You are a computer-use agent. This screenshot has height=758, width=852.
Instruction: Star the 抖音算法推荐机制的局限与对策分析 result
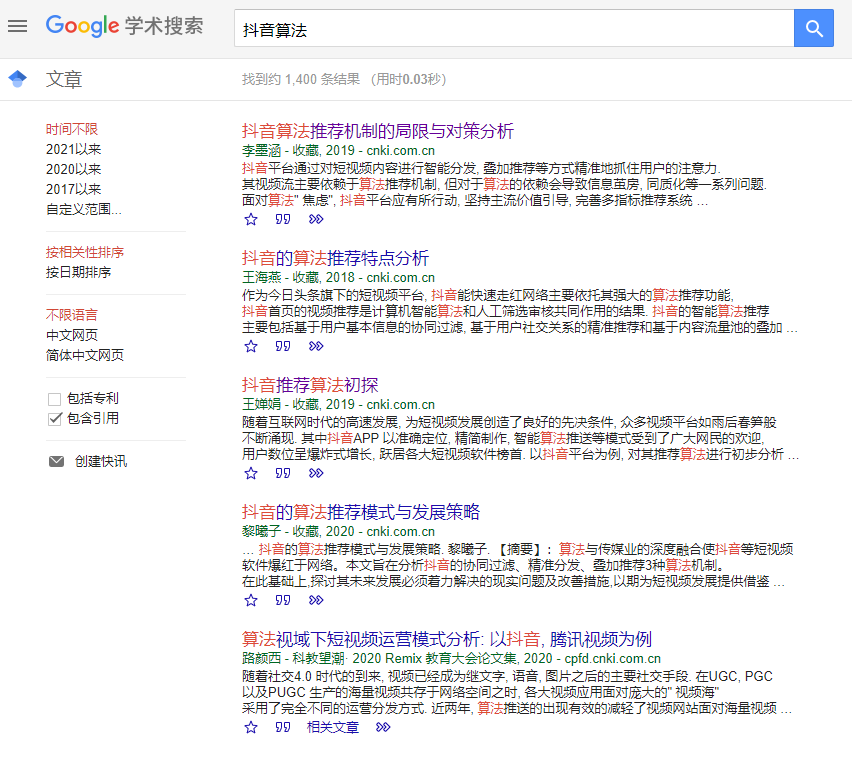(251, 220)
